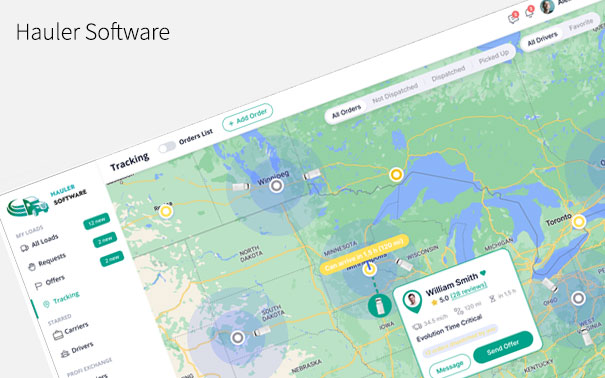The width and height of the screenshot is (605, 378).
Task: Click the yellow order marker at Toronto
Action: (578, 221)
